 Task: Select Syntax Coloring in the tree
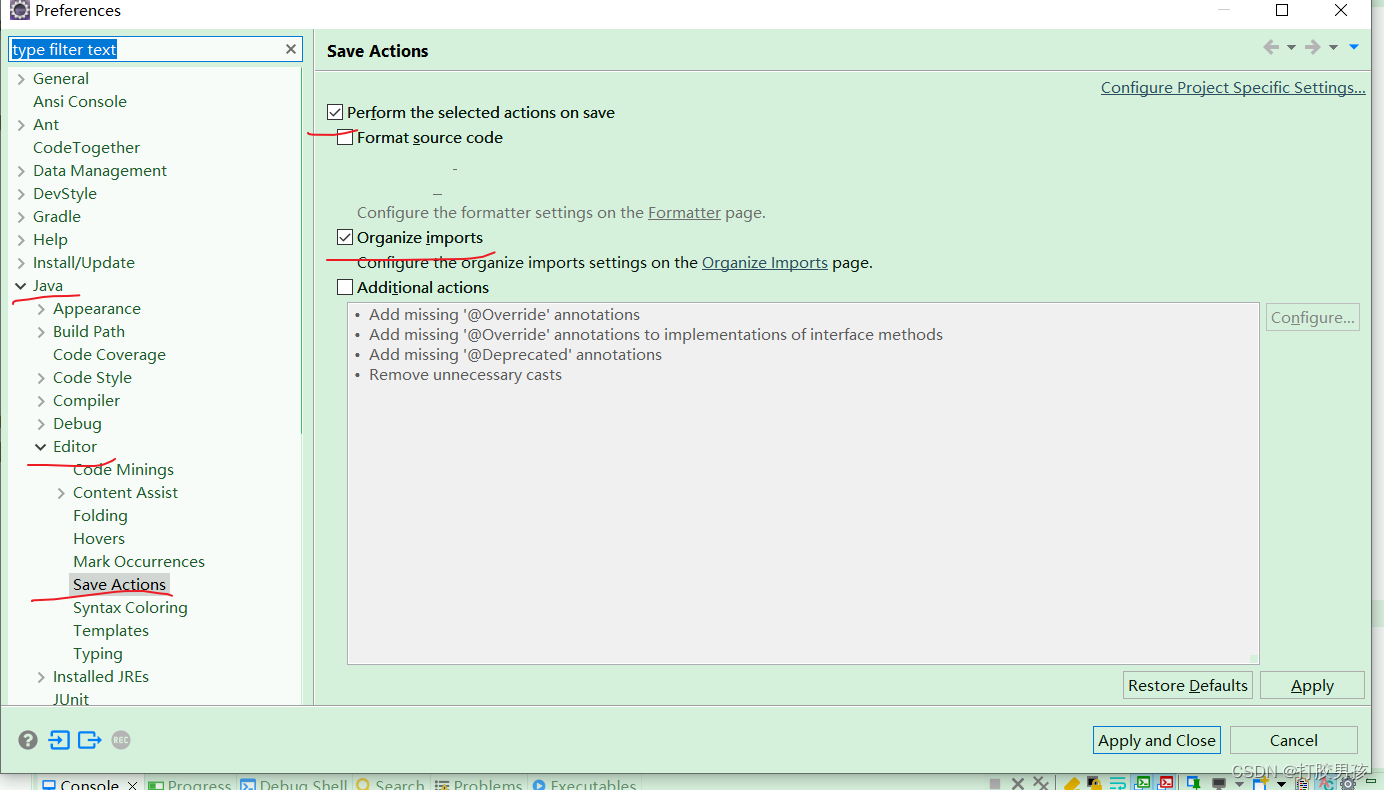[130, 608]
